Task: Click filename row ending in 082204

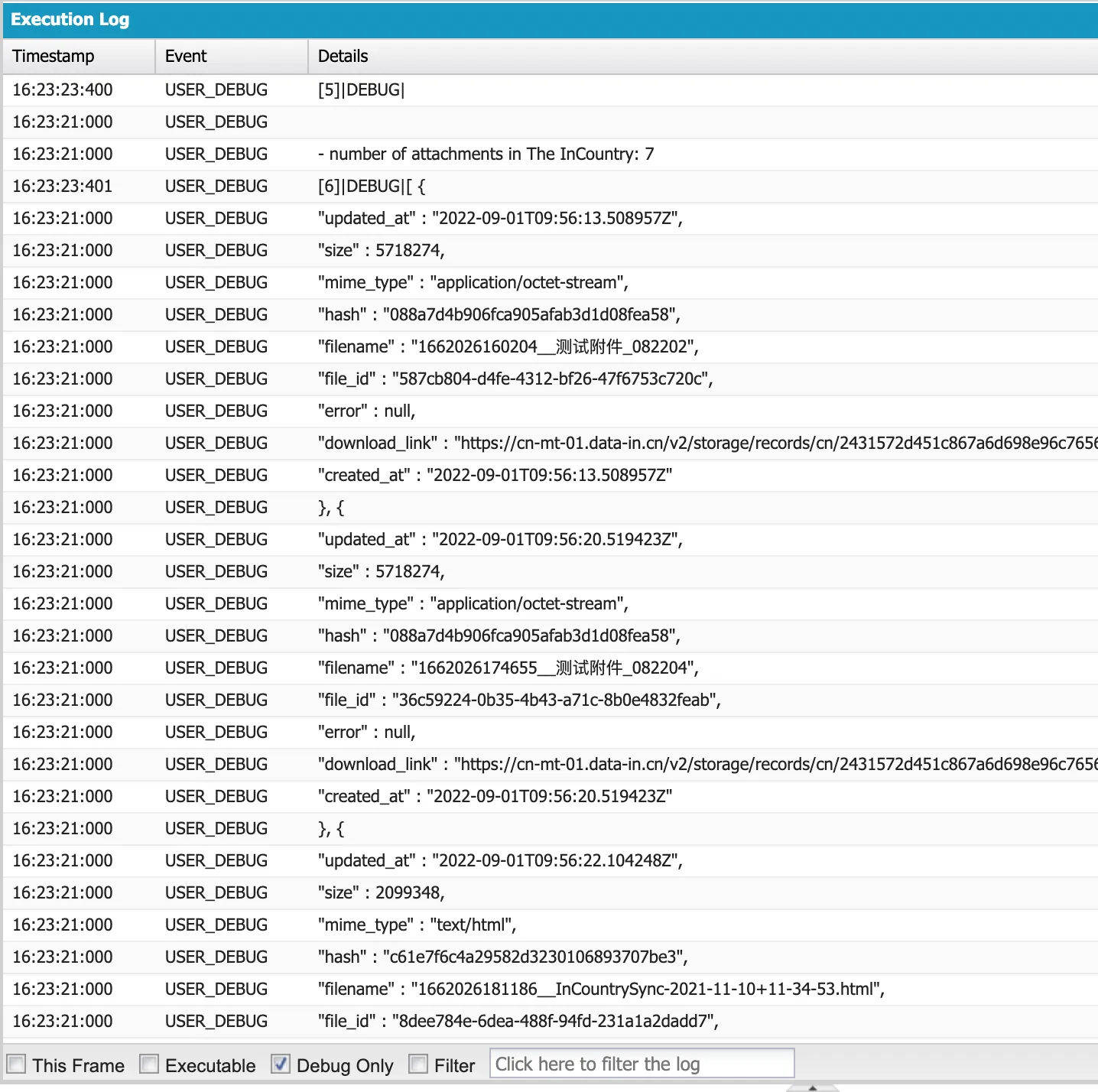Action: (x=508, y=668)
